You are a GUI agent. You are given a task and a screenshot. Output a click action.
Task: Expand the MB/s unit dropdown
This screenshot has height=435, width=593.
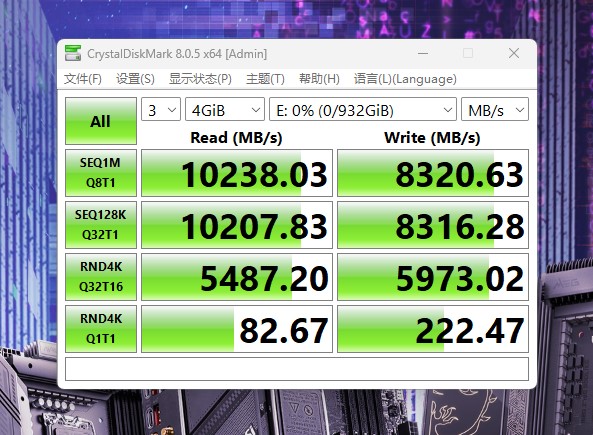(495, 109)
